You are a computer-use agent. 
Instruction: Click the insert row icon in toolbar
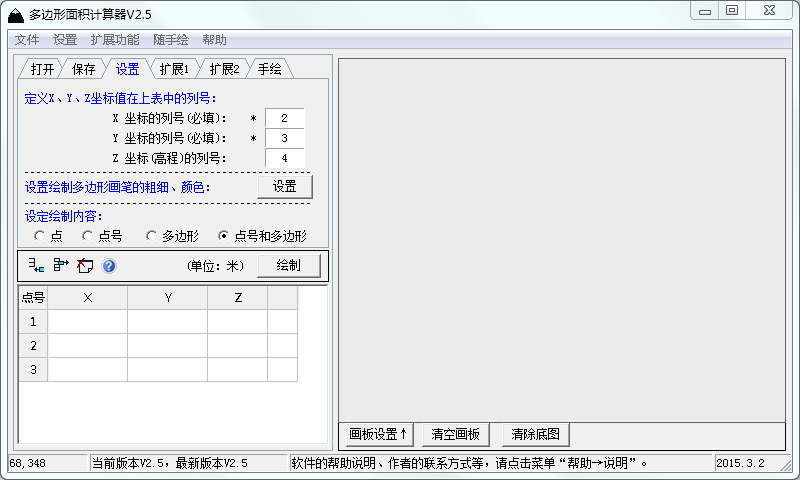coord(36,265)
